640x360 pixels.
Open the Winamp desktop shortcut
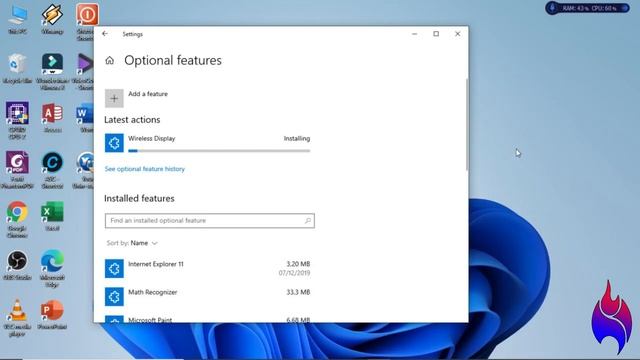click(52, 20)
